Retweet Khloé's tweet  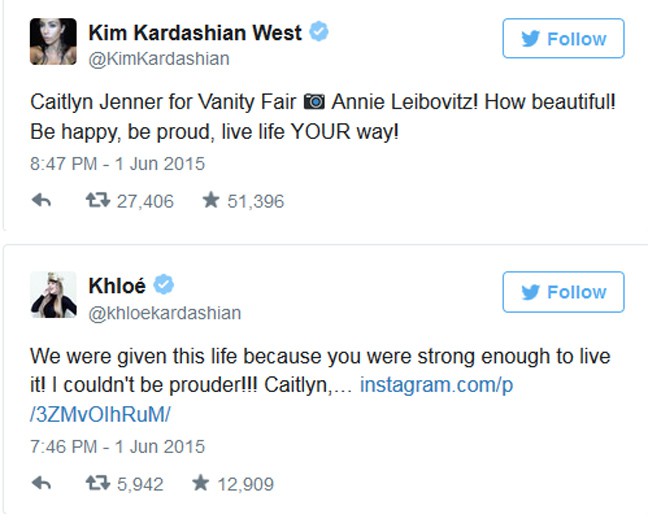99,484
